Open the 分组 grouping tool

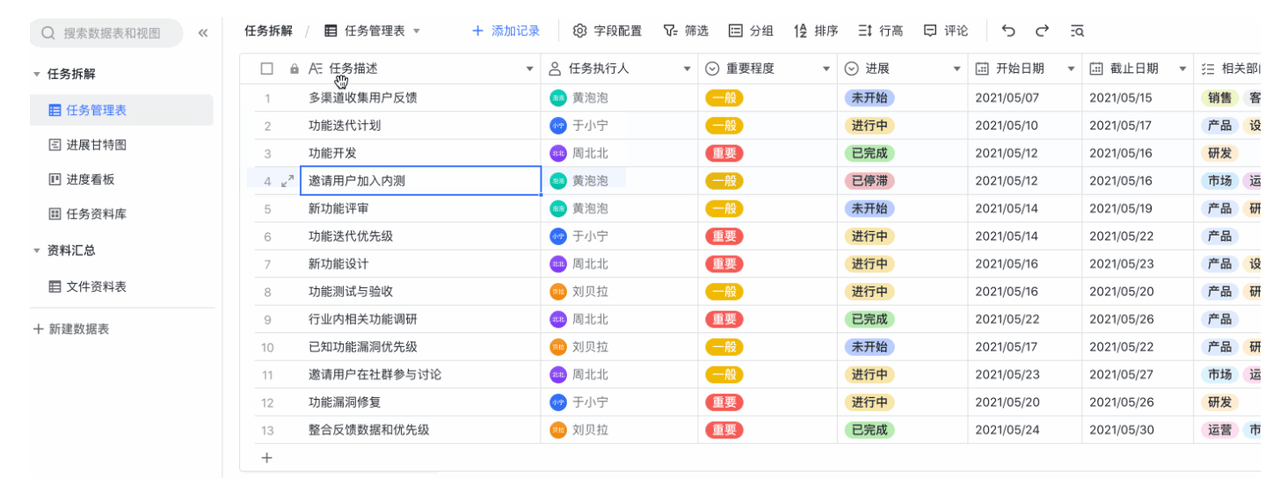[751, 31]
